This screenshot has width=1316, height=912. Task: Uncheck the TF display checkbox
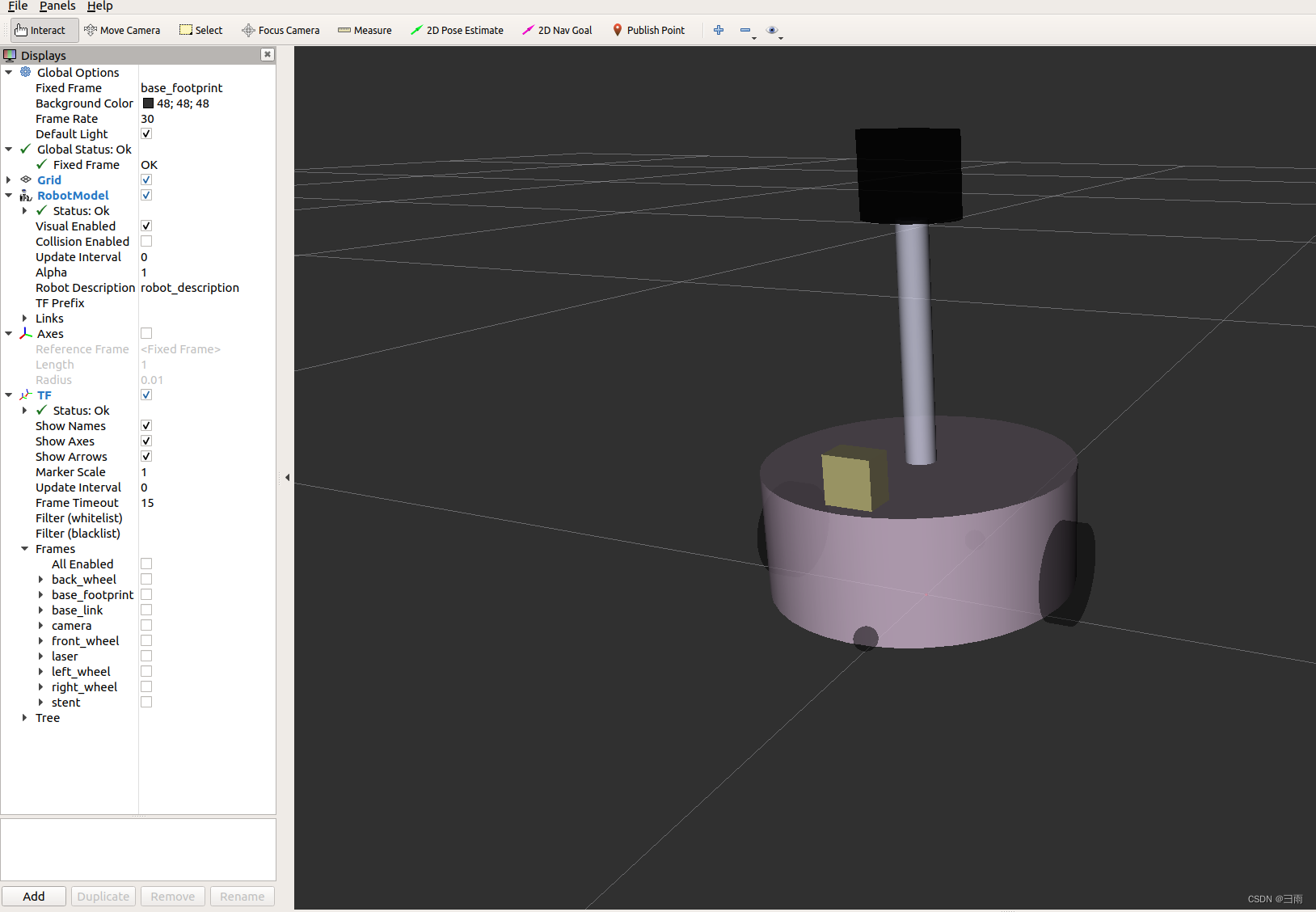coord(146,395)
